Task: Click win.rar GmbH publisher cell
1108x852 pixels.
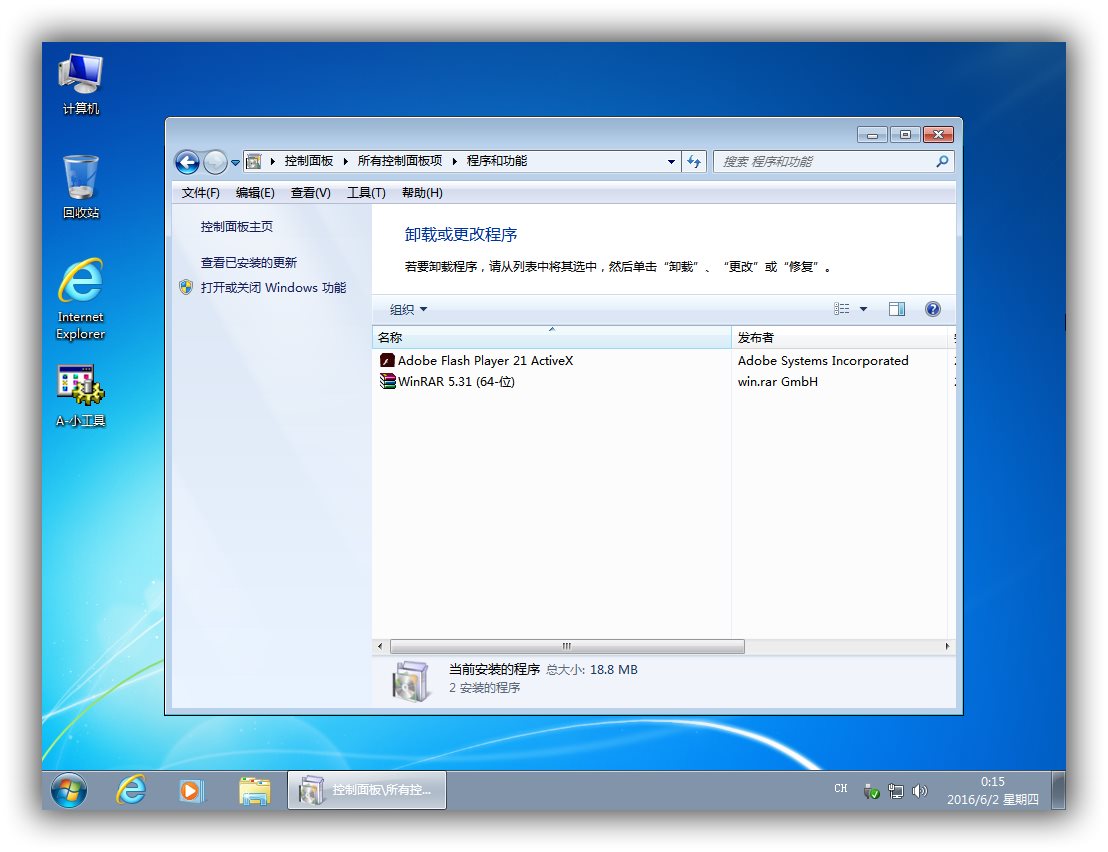Action: [x=777, y=381]
